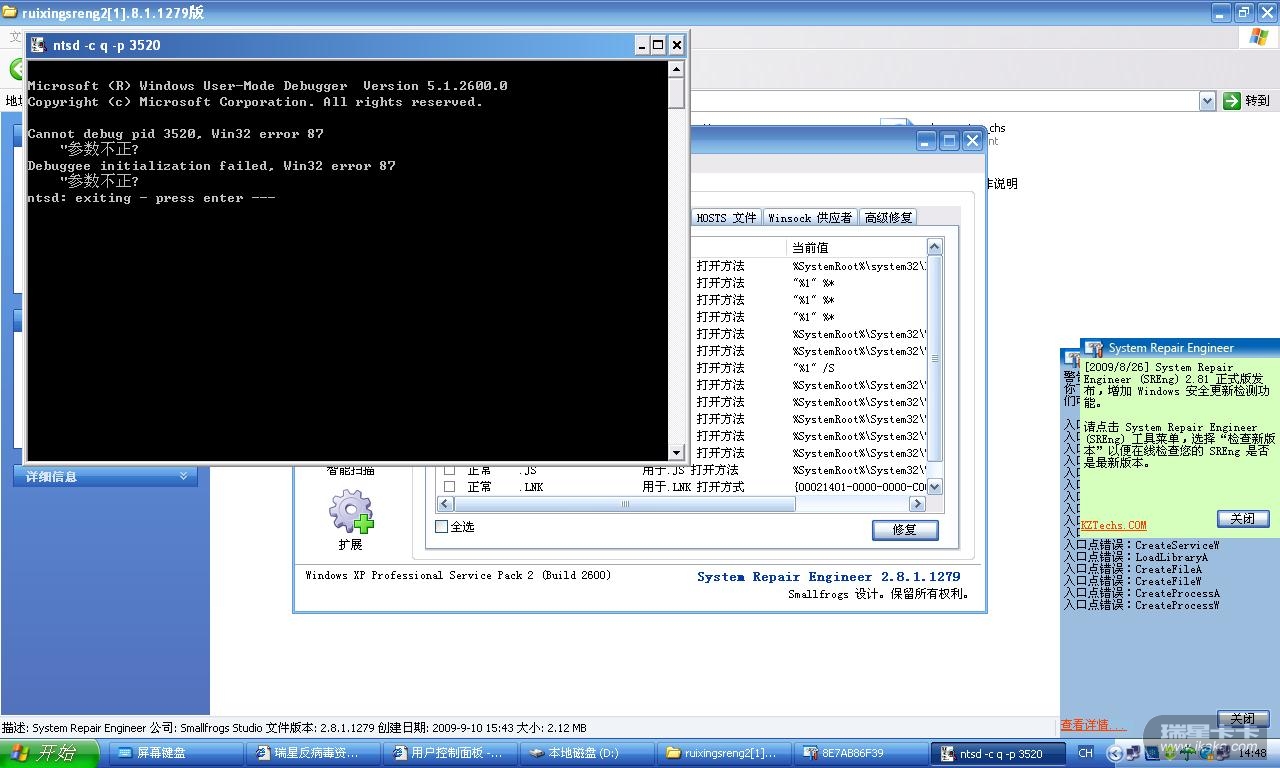Switch to 屏幕键盘 in the taskbar
The width and height of the screenshot is (1280, 768).
pyautogui.click(x=175, y=753)
